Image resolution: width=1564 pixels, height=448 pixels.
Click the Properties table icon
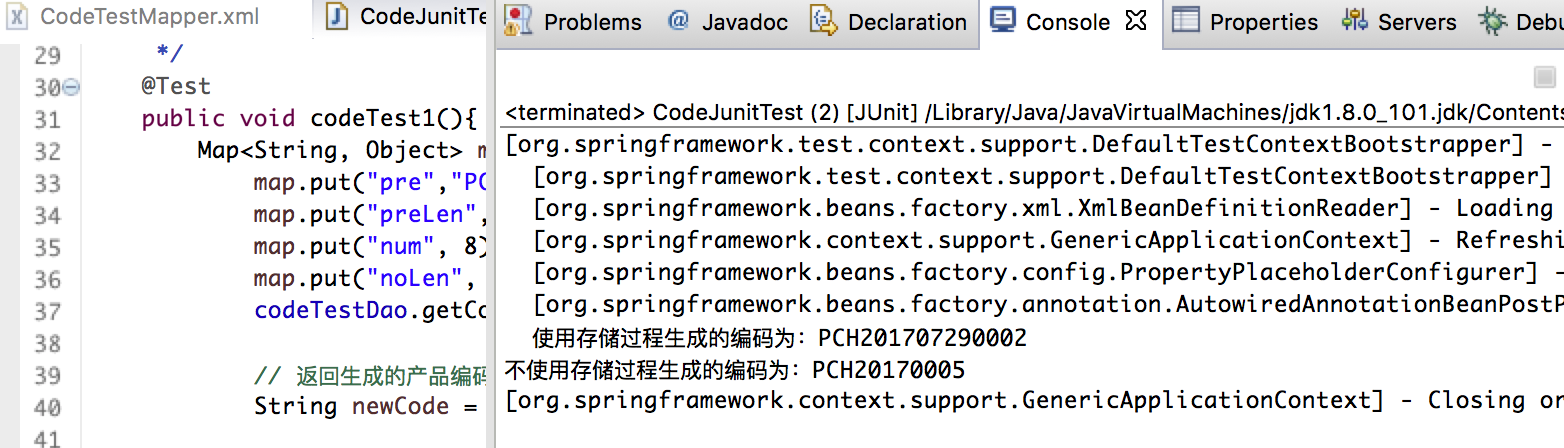1185,20
